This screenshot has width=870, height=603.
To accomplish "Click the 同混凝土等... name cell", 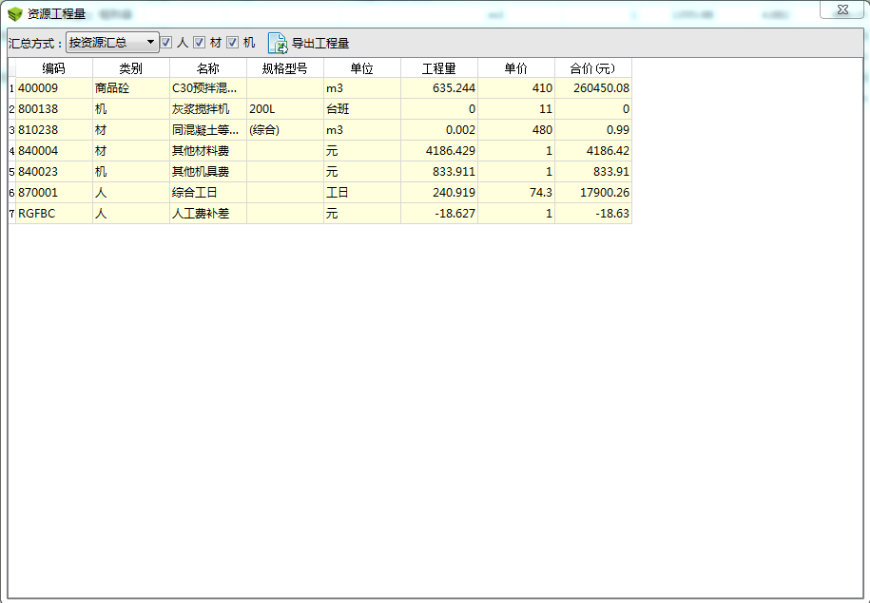I will [x=208, y=130].
